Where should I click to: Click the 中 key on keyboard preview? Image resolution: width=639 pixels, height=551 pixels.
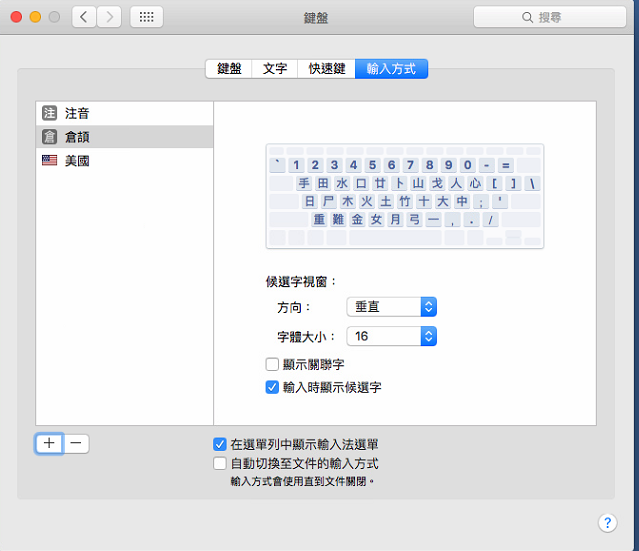pyautogui.click(x=462, y=201)
